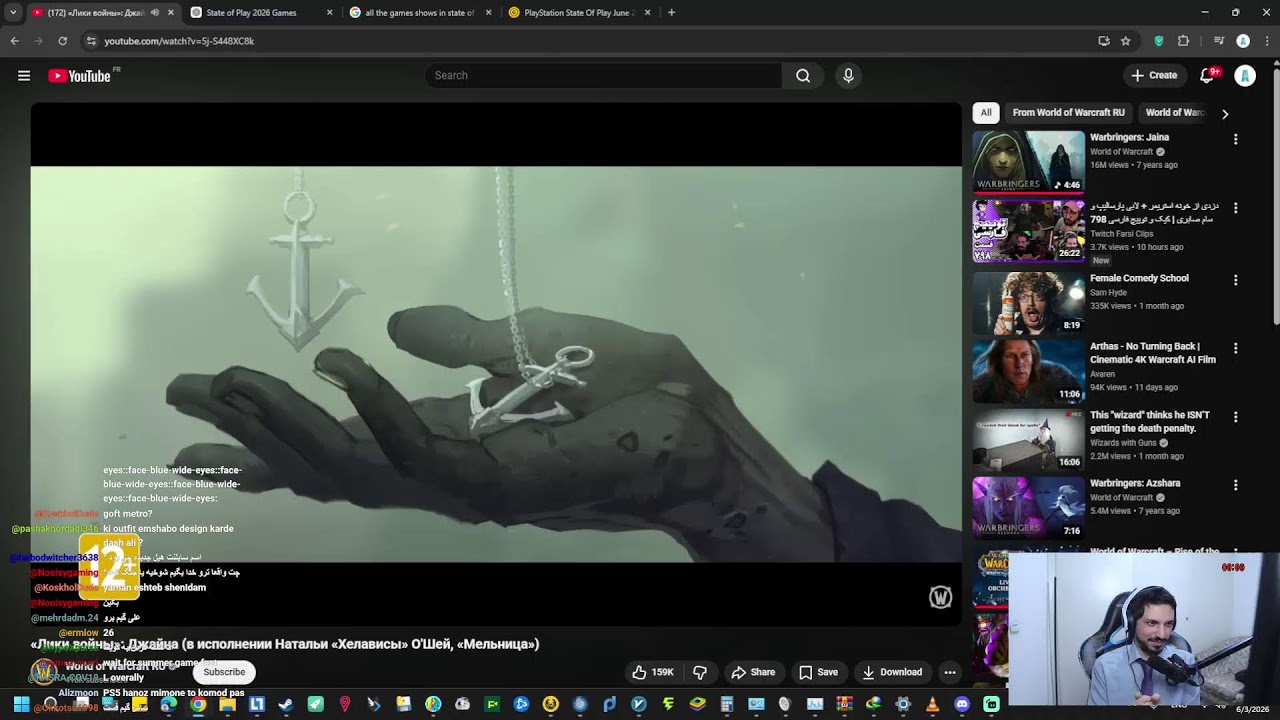Open Chrome extensions puzzle icon

(x=1184, y=41)
